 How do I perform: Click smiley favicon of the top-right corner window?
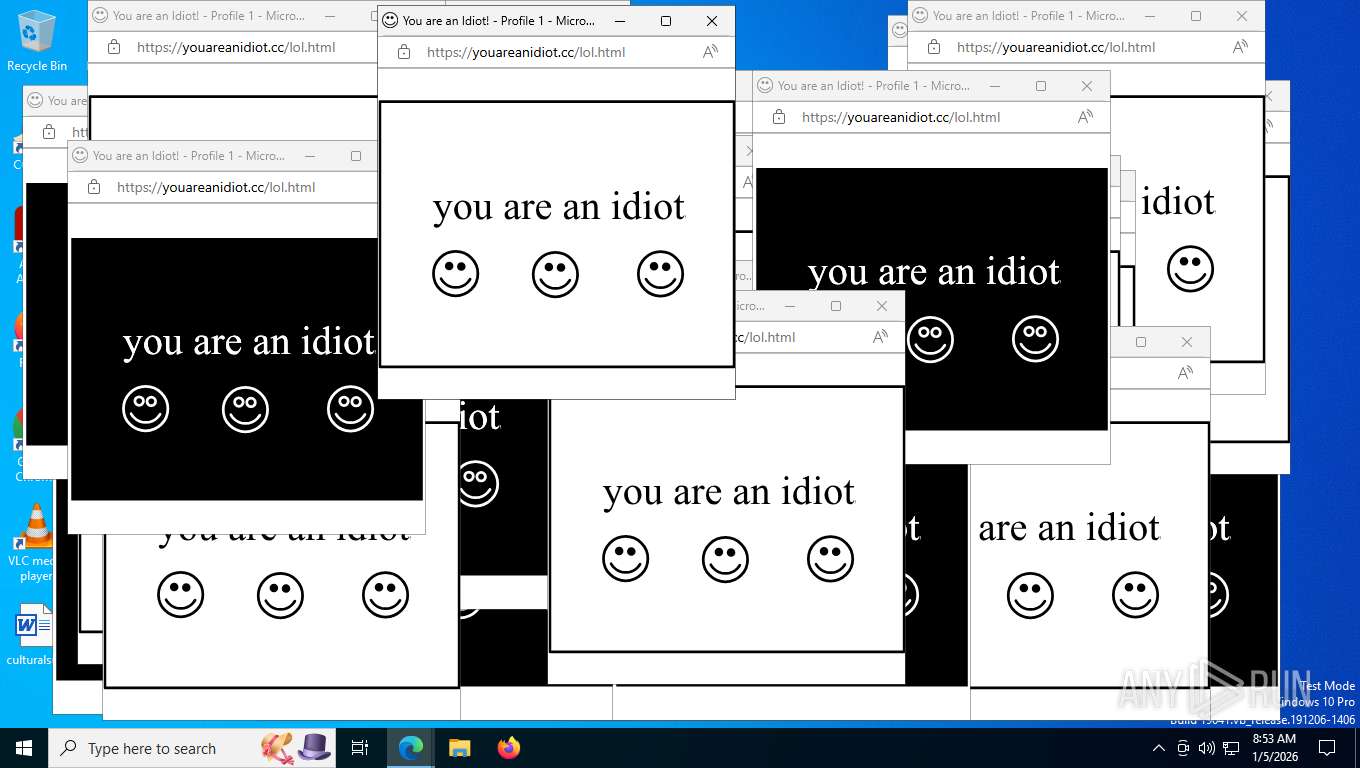pyautogui.click(x=920, y=15)
